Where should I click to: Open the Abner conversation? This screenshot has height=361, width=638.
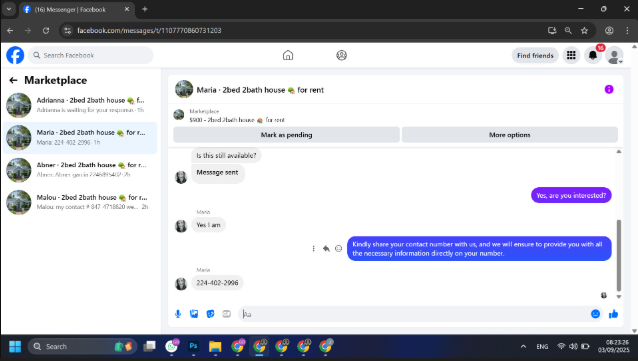click(x=80, y=170)
